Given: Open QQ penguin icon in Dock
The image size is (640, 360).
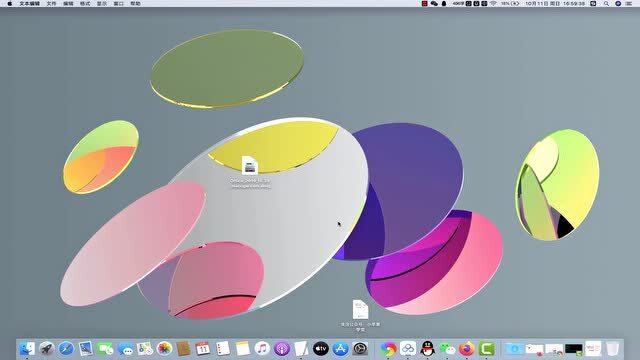Looking at the screenshot, I should click(x=428, y=349).
